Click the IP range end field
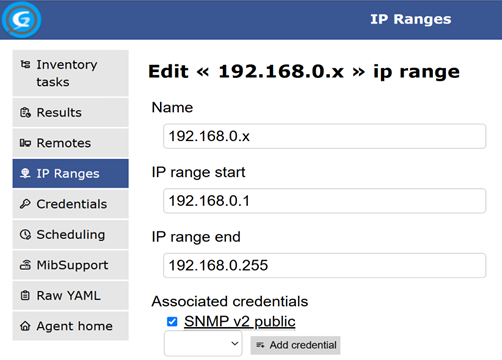 click(x=324, y=266)
